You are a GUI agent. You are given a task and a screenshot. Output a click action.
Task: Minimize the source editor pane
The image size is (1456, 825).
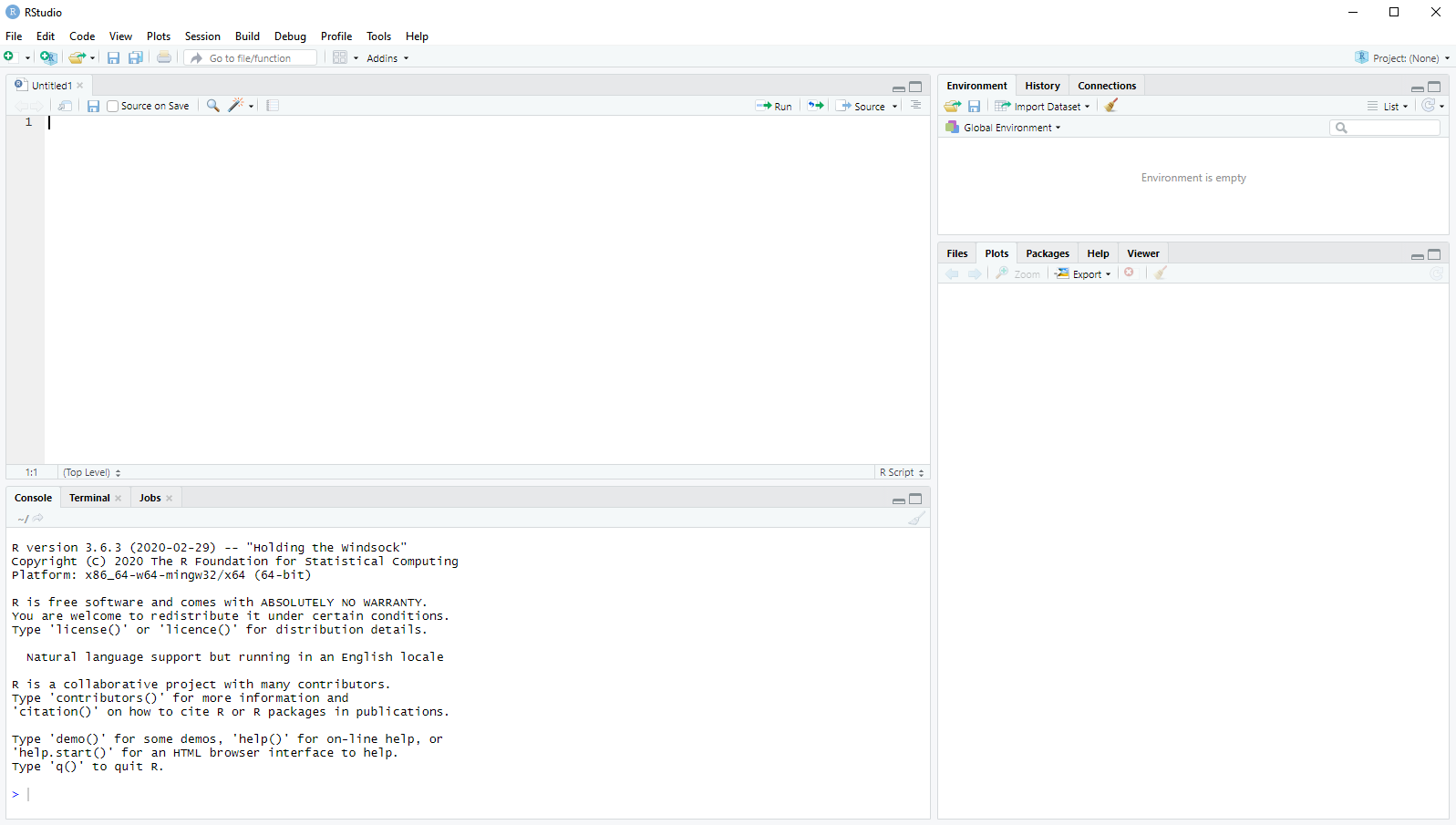(899, 88)
